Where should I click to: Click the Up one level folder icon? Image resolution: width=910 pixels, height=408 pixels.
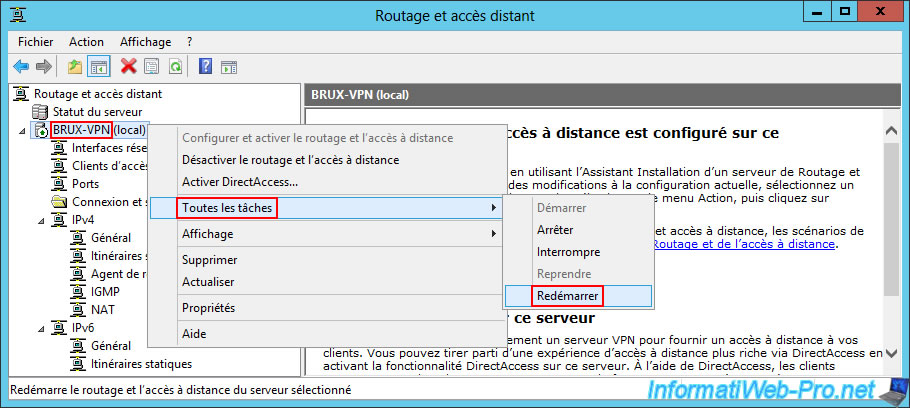(x=75, y=66)
